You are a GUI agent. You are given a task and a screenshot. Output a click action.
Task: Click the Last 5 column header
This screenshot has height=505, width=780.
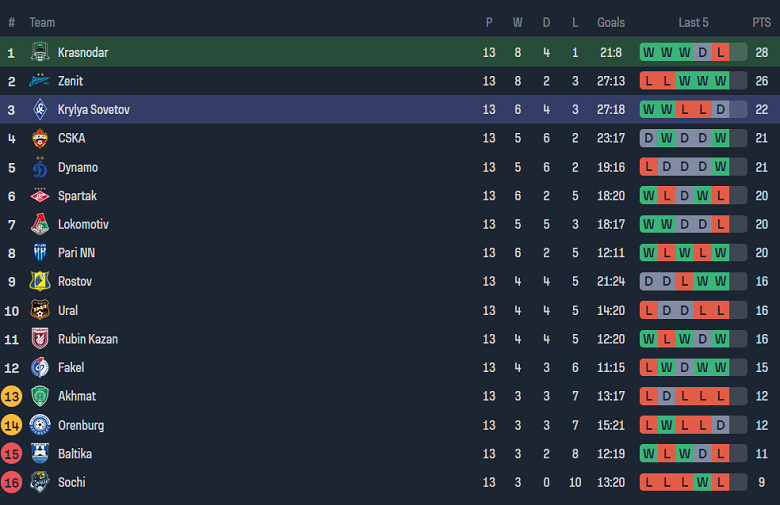tap(693, 22)
